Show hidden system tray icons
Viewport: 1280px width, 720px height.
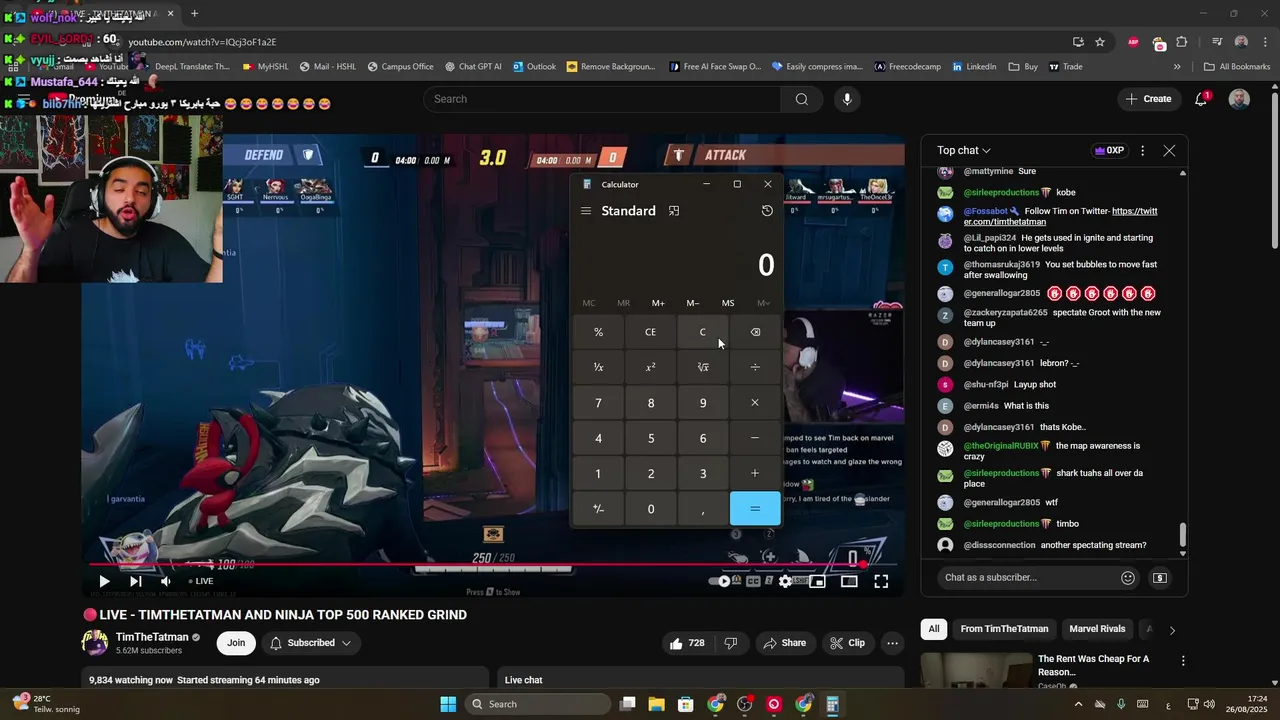tap(1078, 704)
